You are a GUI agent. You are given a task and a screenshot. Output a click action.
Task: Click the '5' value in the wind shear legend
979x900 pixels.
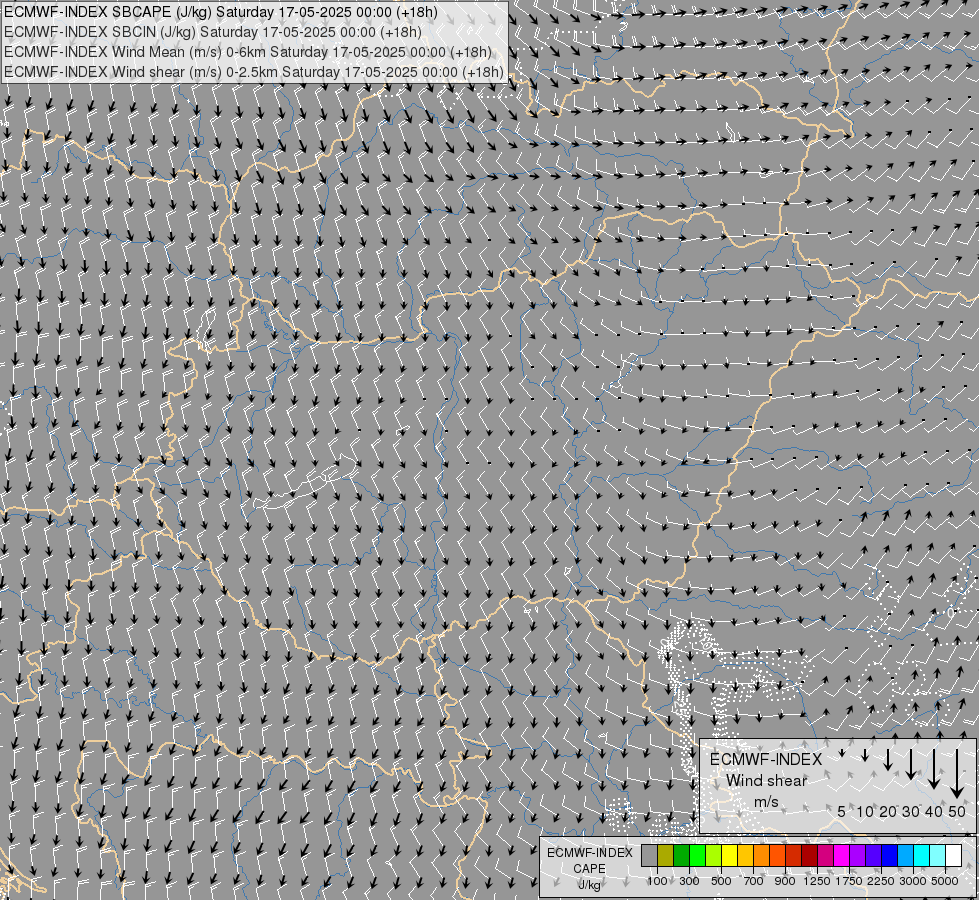pyautogui.click(x=842, y=811)
